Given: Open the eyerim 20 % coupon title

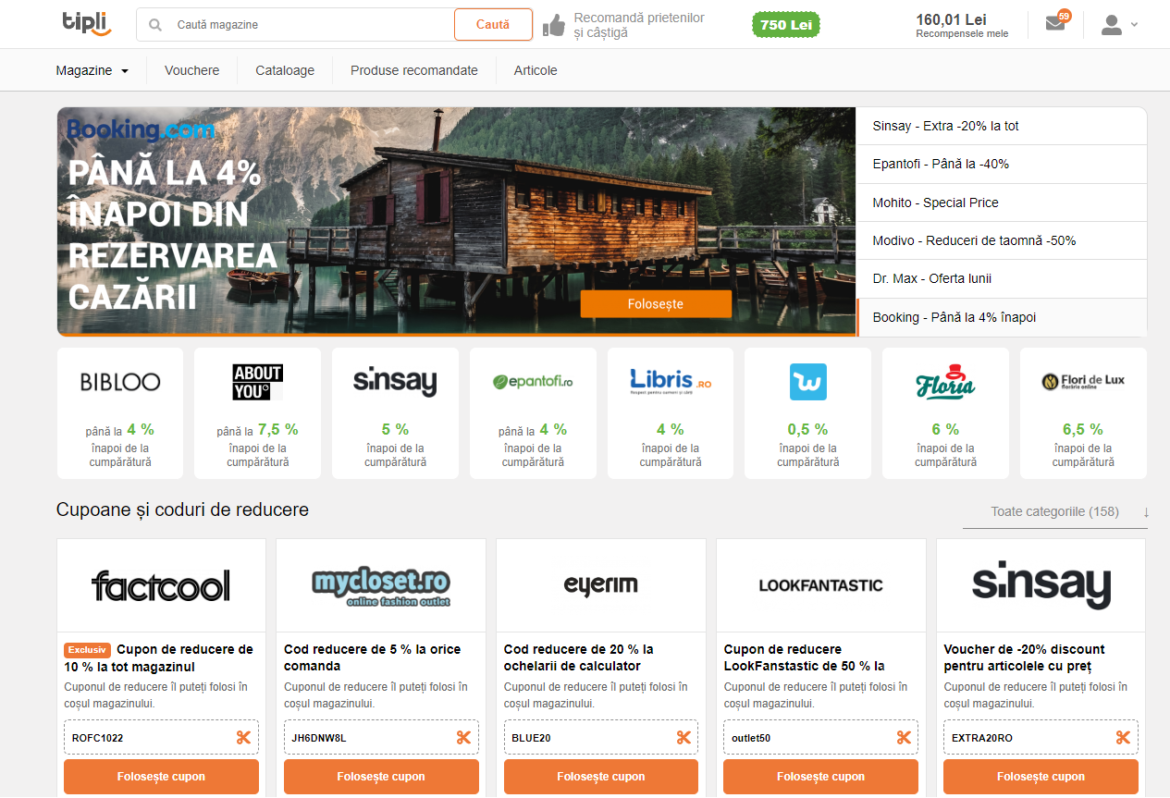Looking at the screenshot, I should [x=578, y=658].
